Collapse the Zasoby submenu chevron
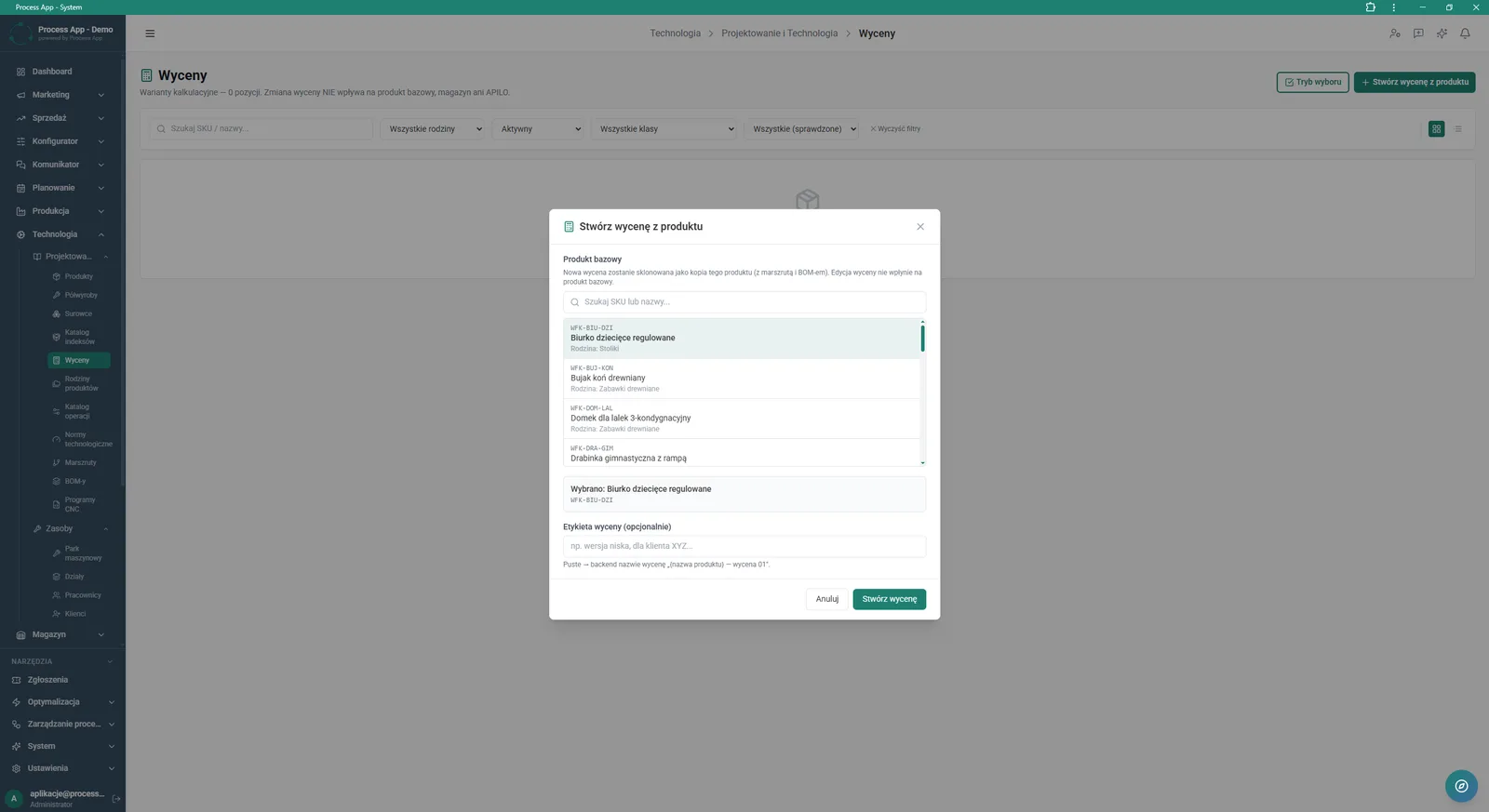This screenshot has height=812, width=1489. (x=106, y=529)
